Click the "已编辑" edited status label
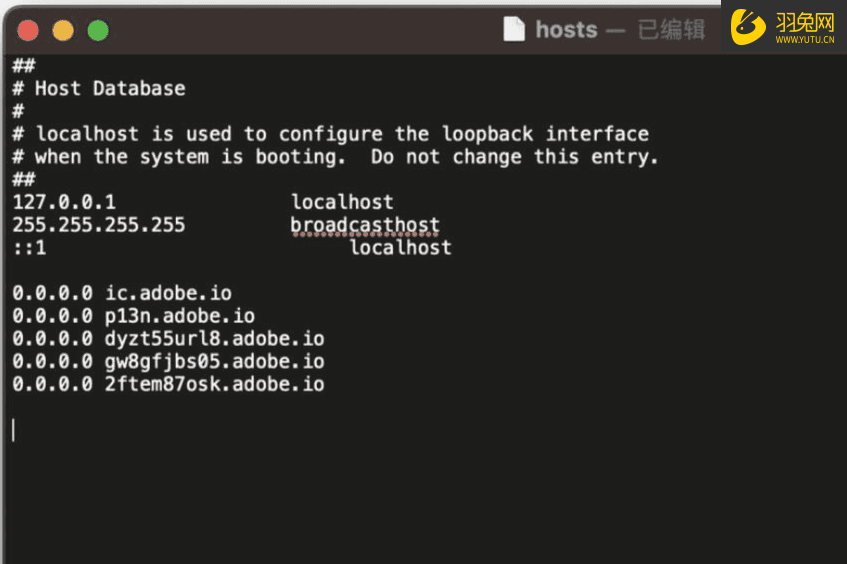Viewport: 847px width, 564px height. coord(671,30)
